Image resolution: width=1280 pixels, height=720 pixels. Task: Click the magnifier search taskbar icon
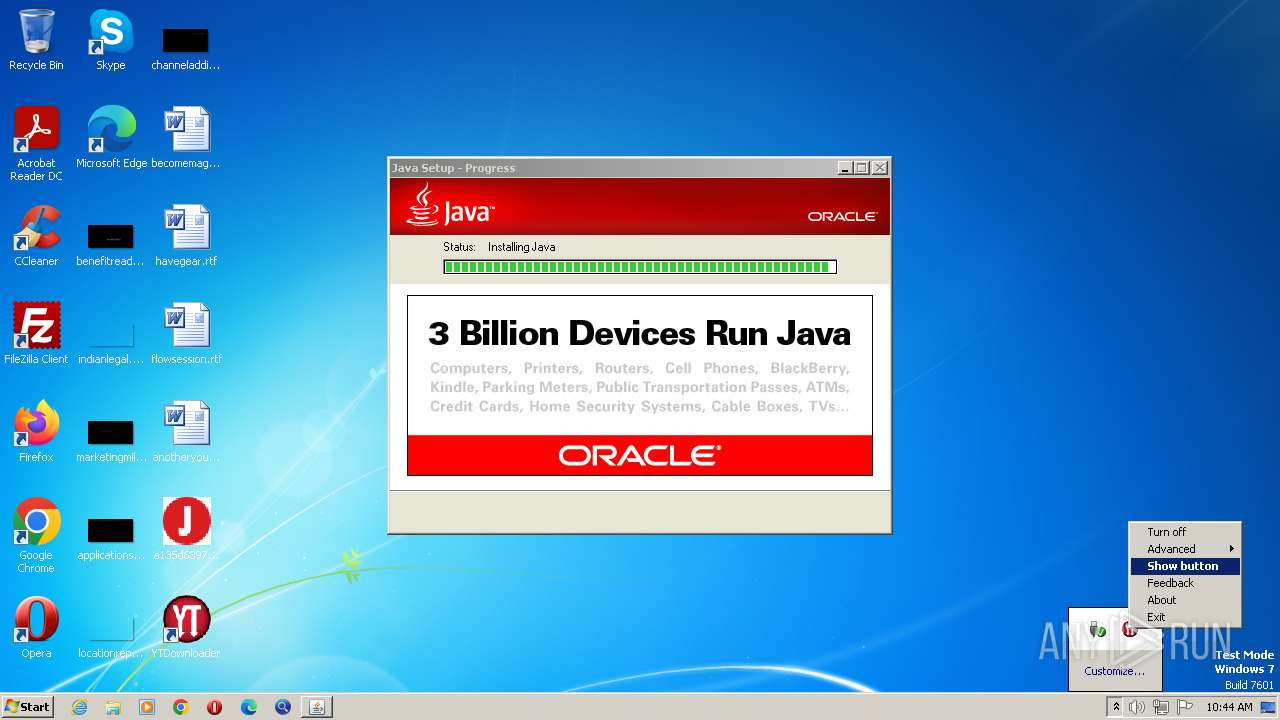point(283,707)
